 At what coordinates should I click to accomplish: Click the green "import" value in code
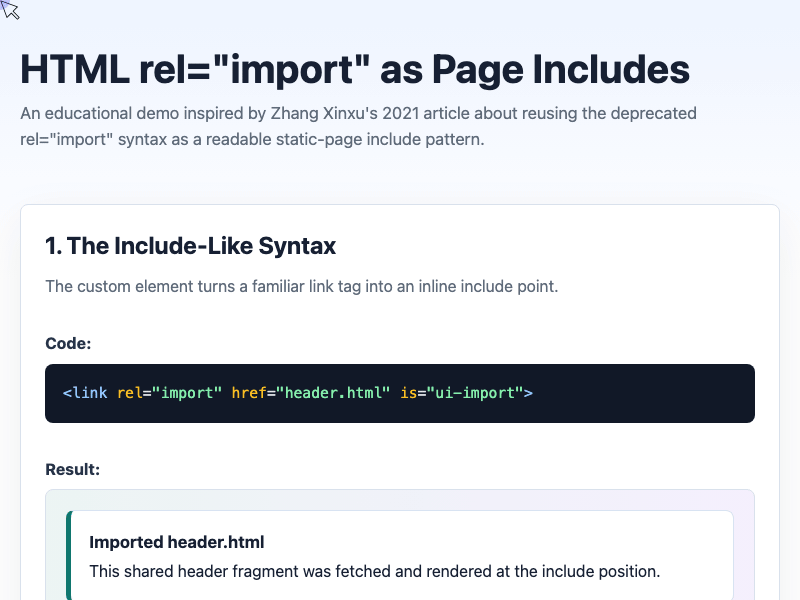187,393
